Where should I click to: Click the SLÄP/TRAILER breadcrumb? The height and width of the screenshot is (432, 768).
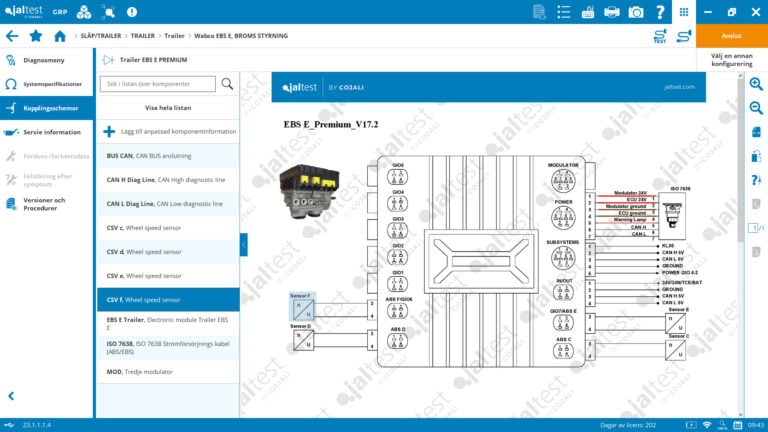(x=101, y=36)
